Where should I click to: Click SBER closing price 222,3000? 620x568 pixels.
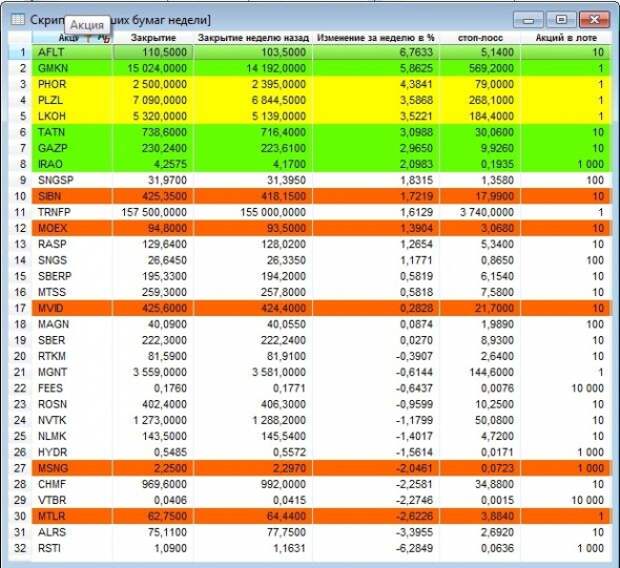click(x=153, y=340)
